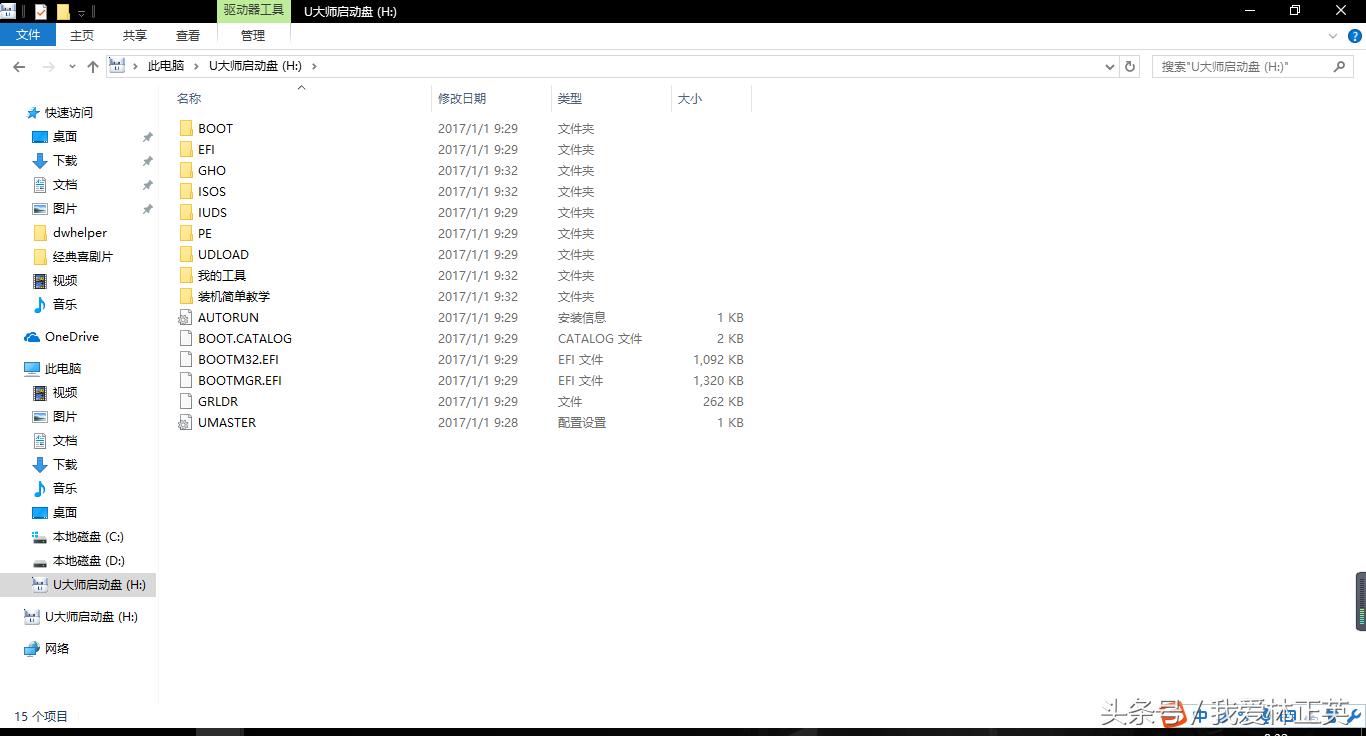Collapse the 名称 column sort chevron

coord(301,88)
